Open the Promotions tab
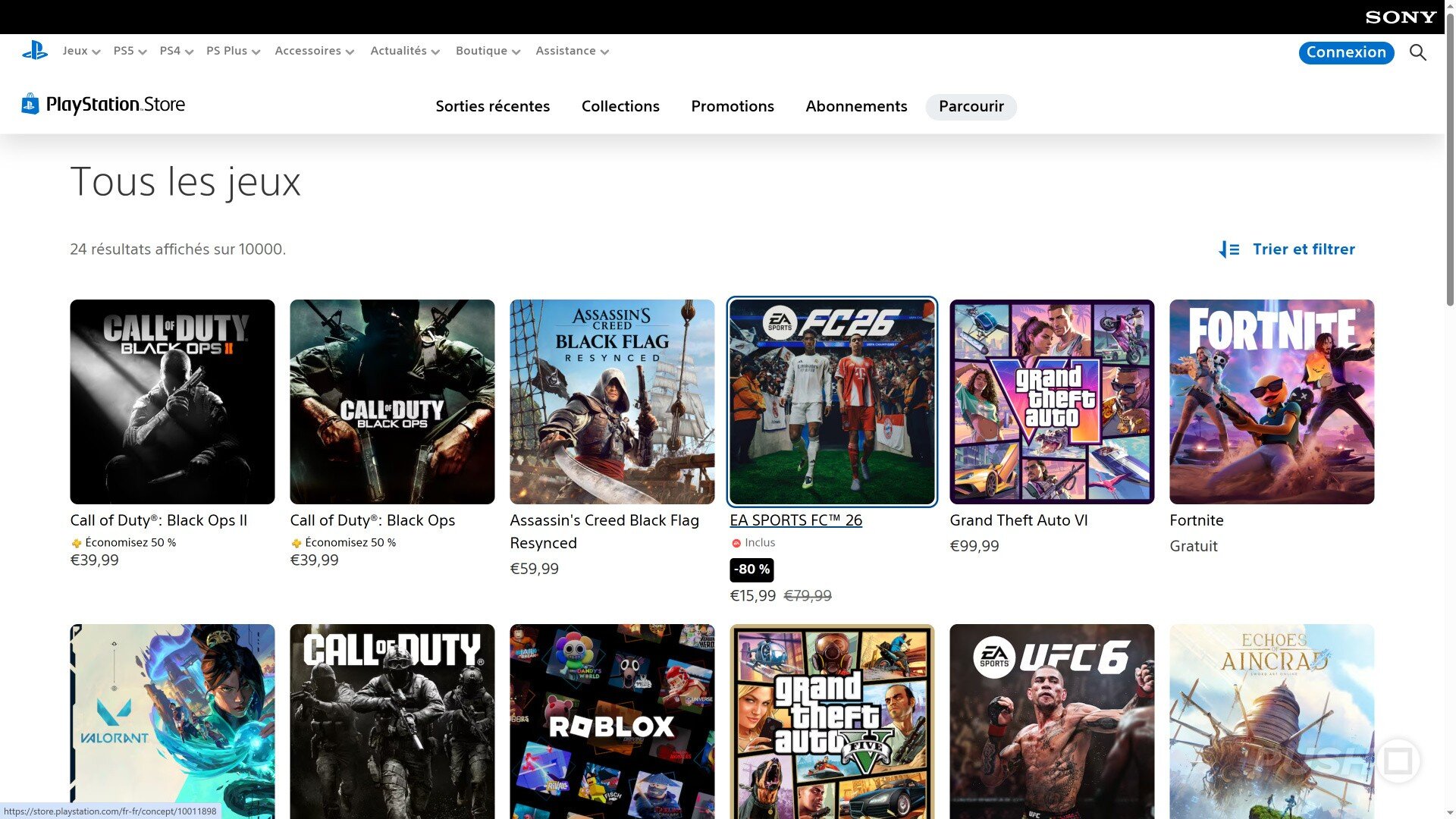 (733, 107)
